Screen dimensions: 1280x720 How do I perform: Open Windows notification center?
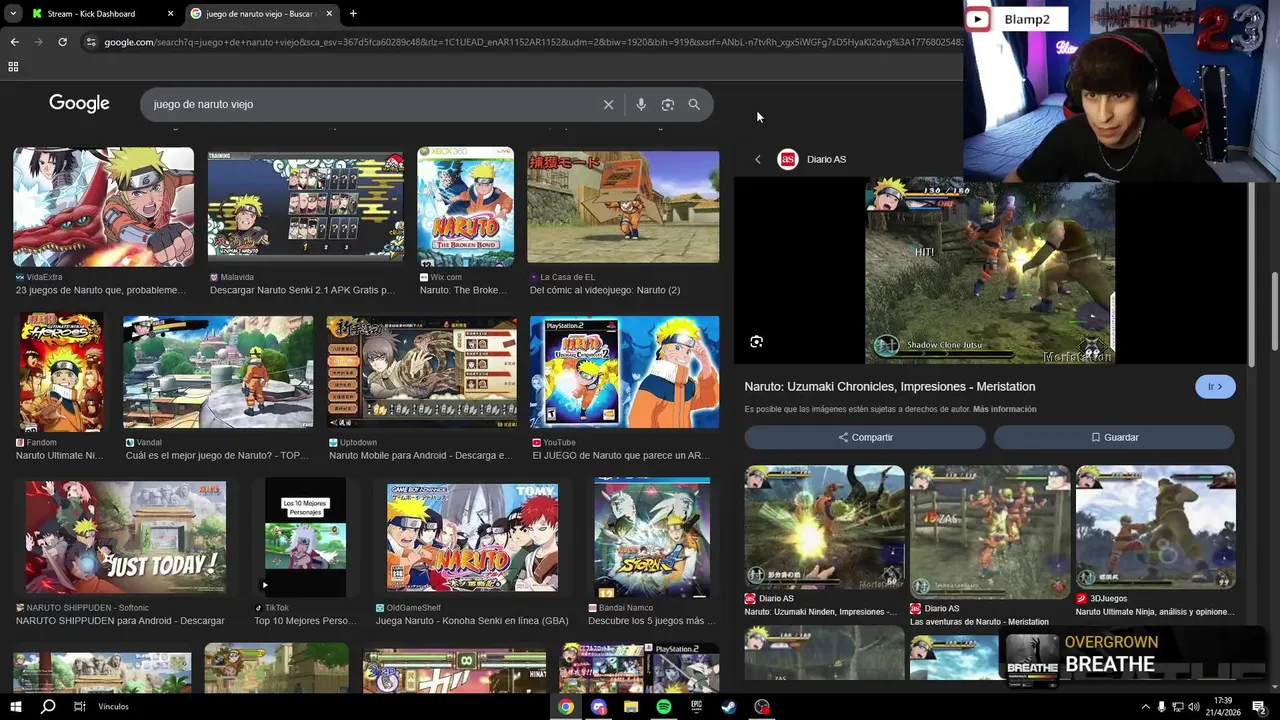pos(1259,707)
